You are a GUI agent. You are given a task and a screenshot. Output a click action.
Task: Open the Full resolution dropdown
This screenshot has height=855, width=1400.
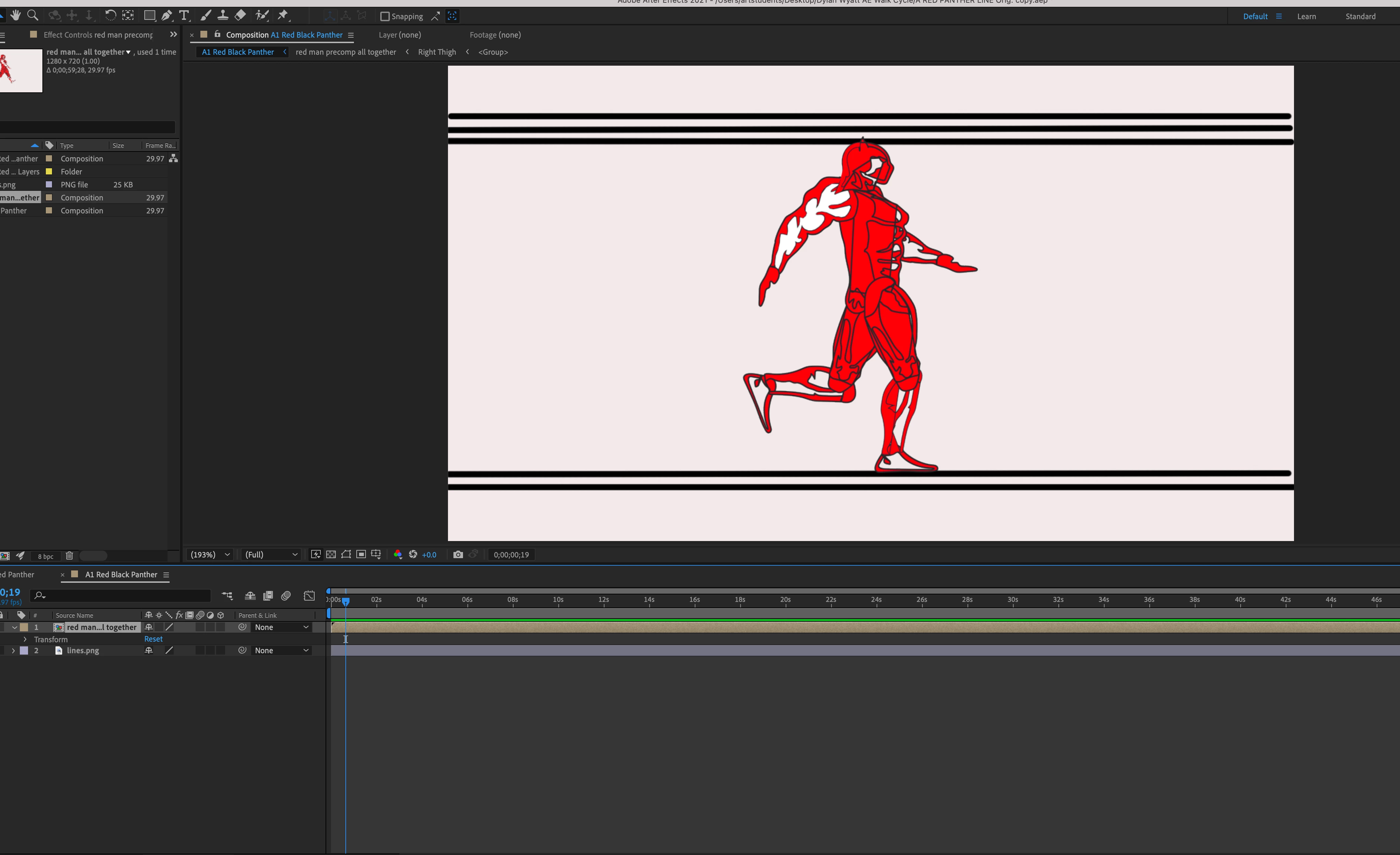point(271,554)
